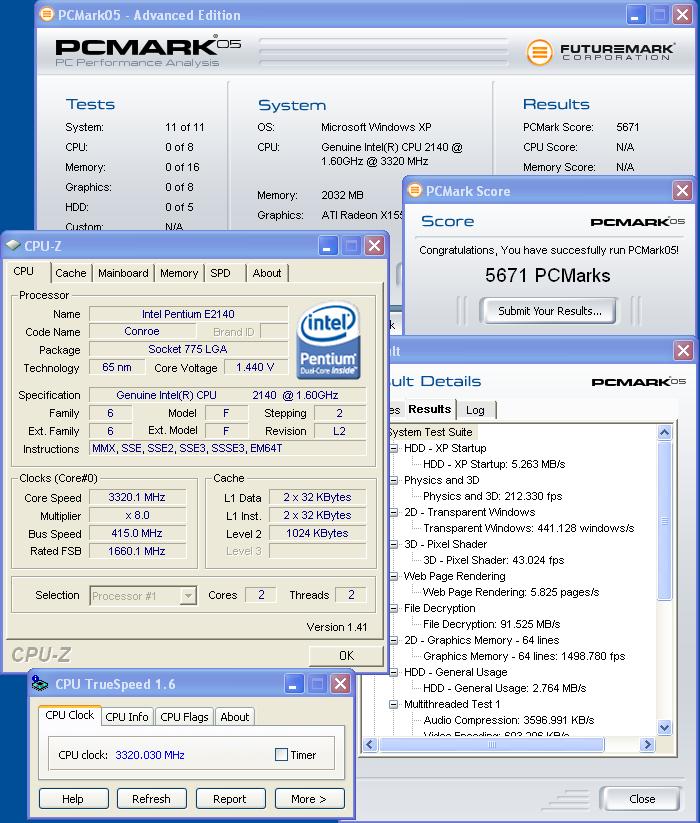Open the About tab in CPU TrueSpeed
This screenshot has height=823, width=700.
pos(235,716)
